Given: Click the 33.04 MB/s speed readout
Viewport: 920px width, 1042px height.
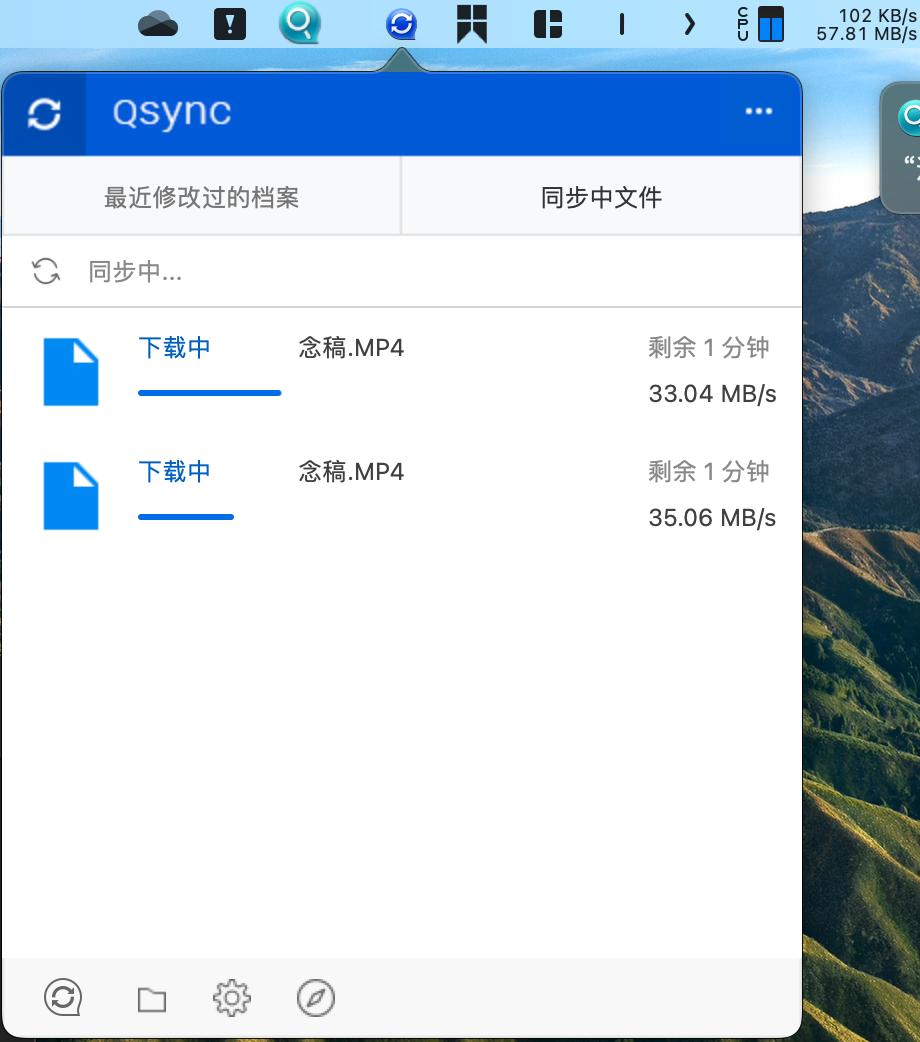Looking at the screenshot, I should click(711, 393).
